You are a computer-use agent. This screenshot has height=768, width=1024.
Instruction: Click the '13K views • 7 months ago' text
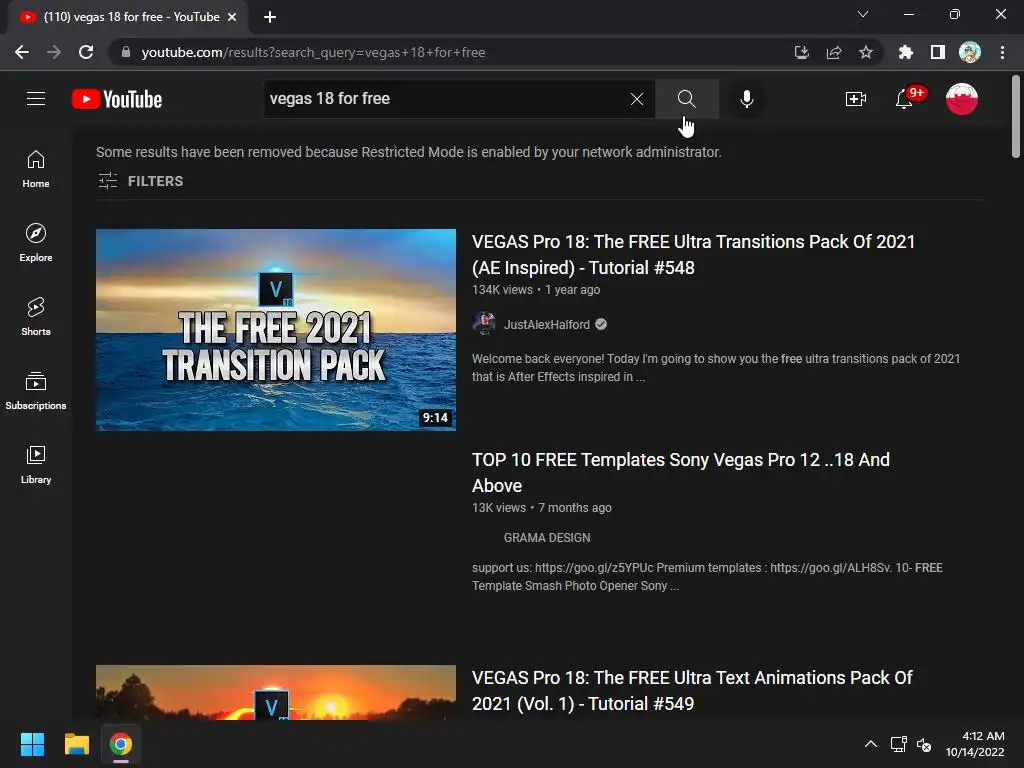[x=542, y=508]
